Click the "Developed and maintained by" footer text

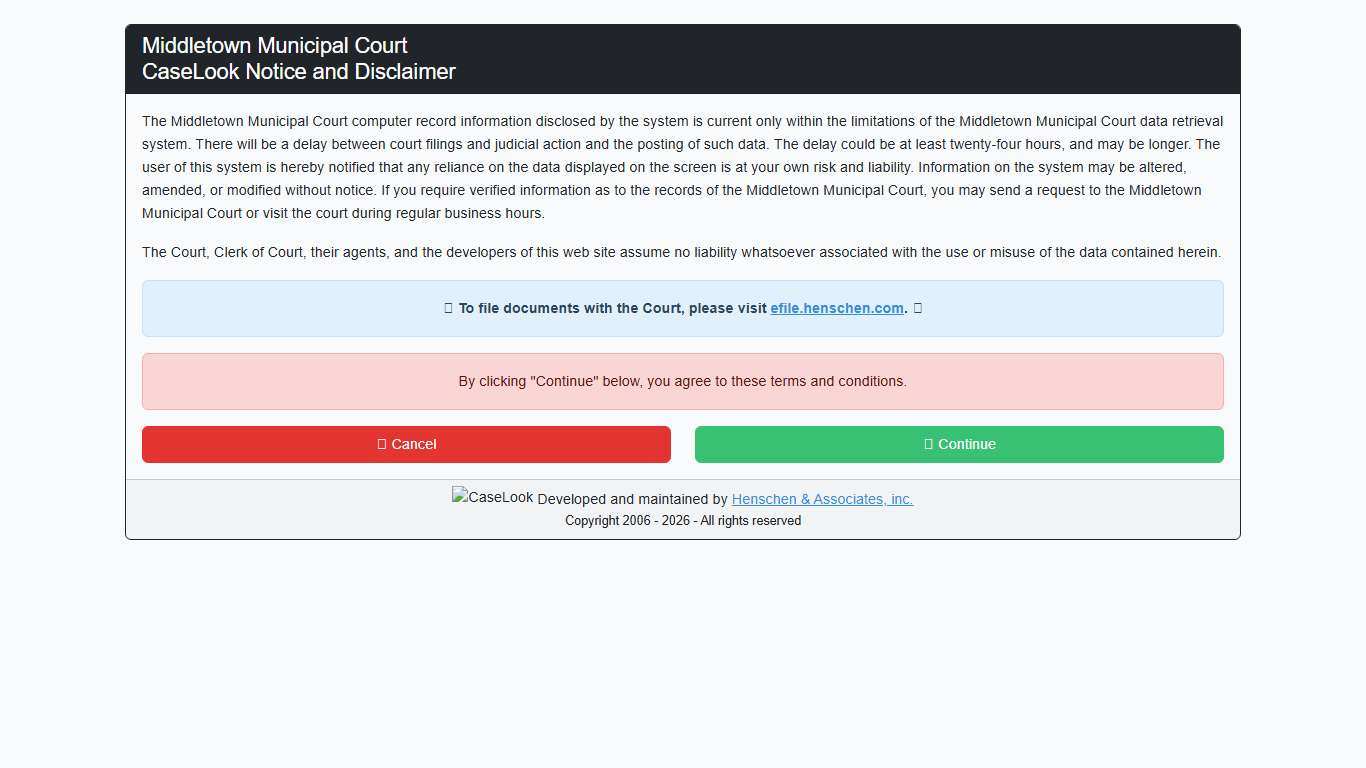click(632, 499)
